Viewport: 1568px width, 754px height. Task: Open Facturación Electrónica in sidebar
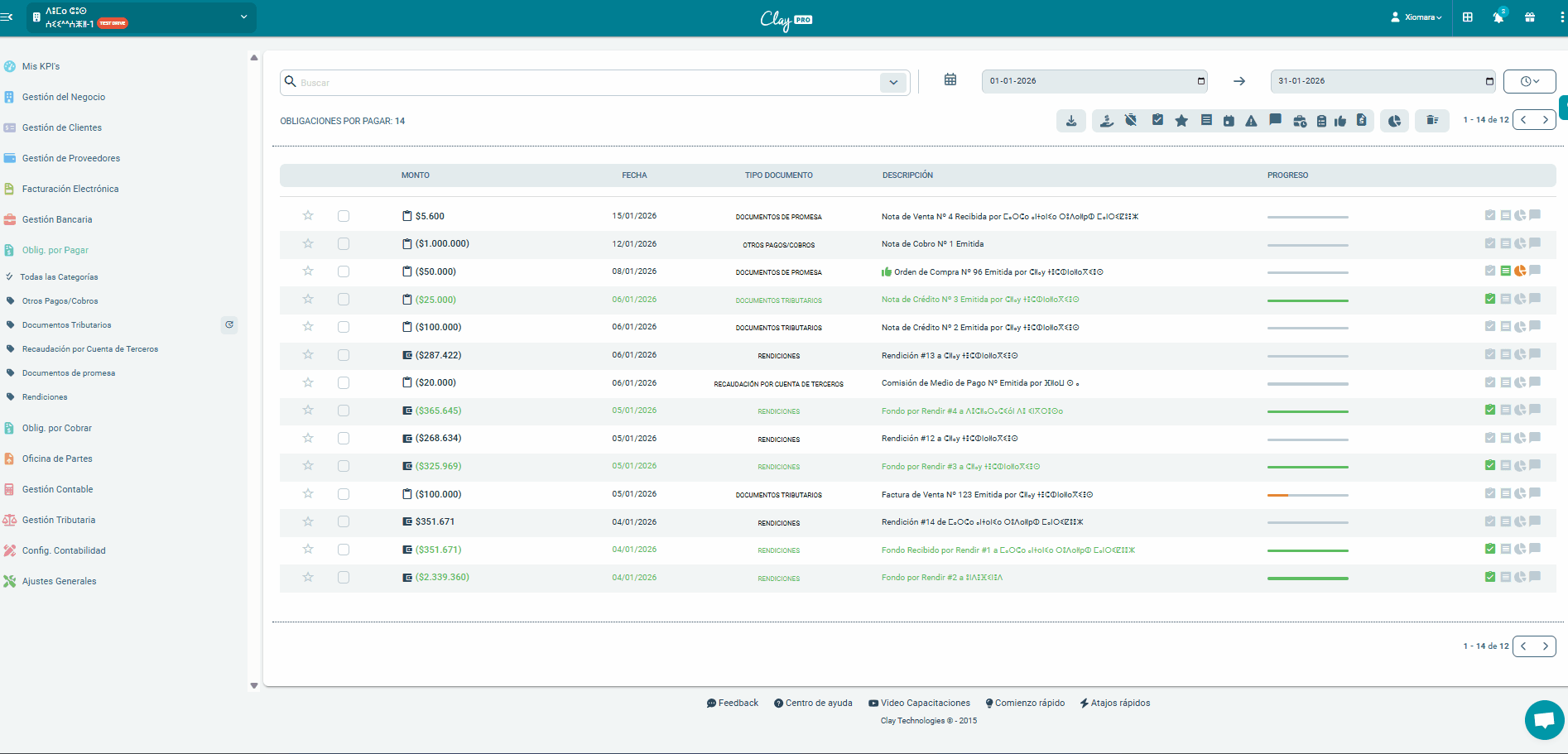coord(70,189)
